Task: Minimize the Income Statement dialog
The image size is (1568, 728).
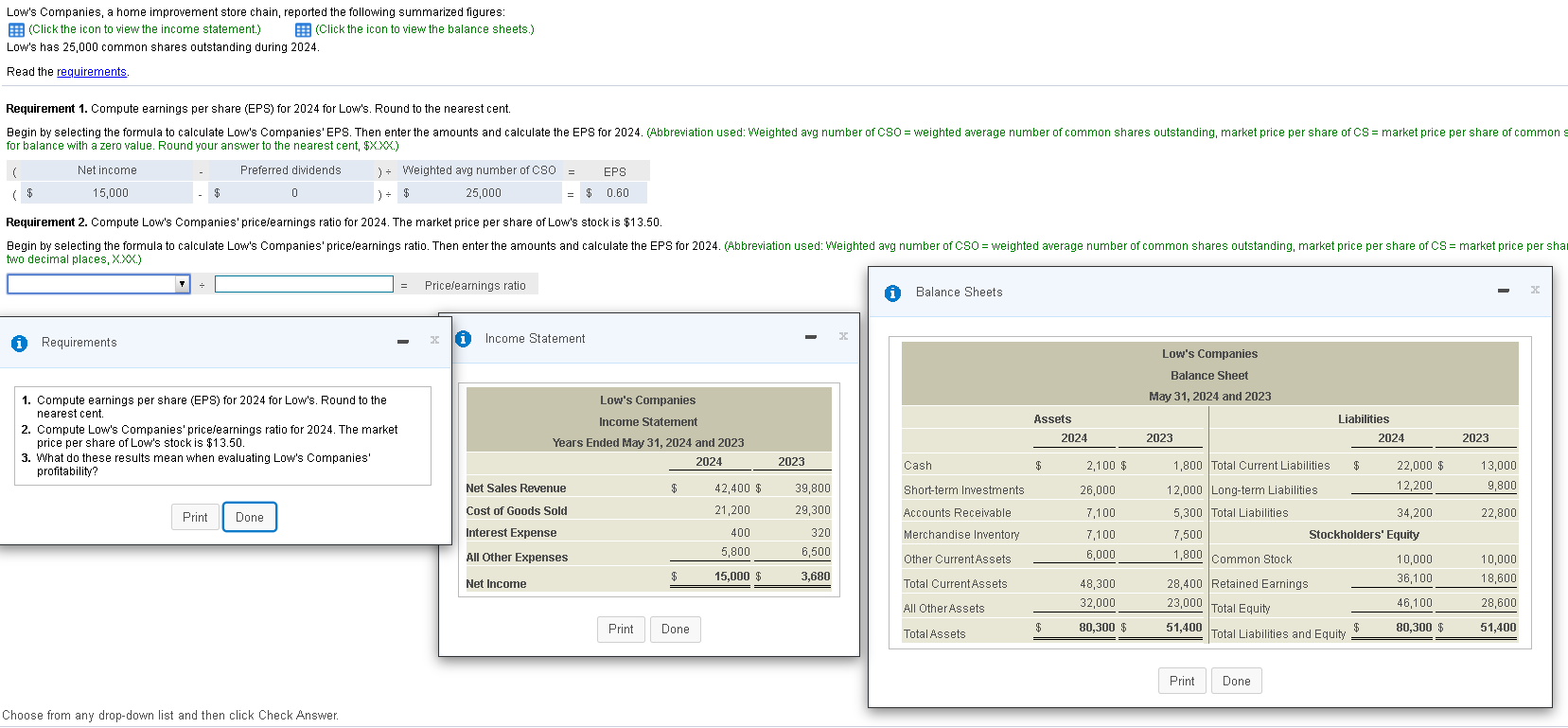Action: pyautogui.click(x=811, y=337)
